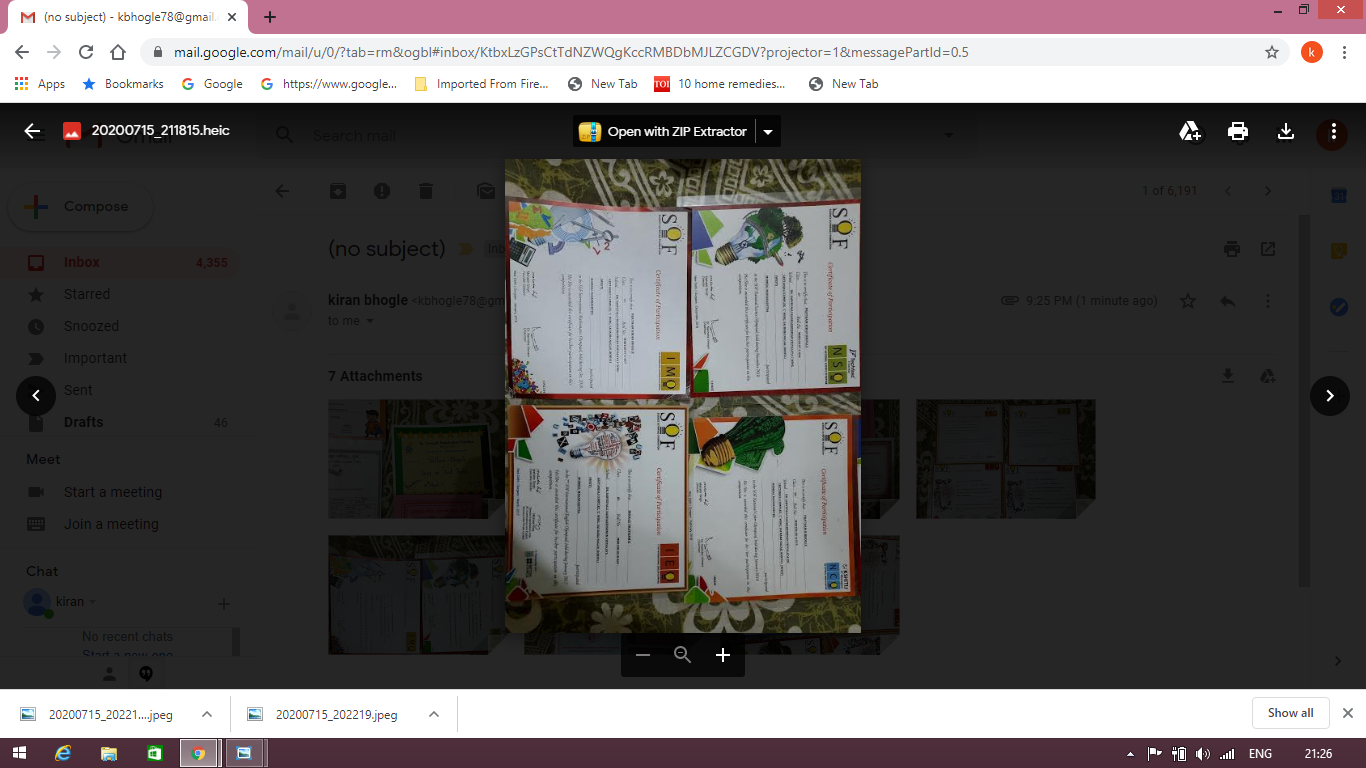Show hidden tray icons arrow
Image resolution: width=1366 pixels, height=768 pixels.
(x=1130, y=754)
